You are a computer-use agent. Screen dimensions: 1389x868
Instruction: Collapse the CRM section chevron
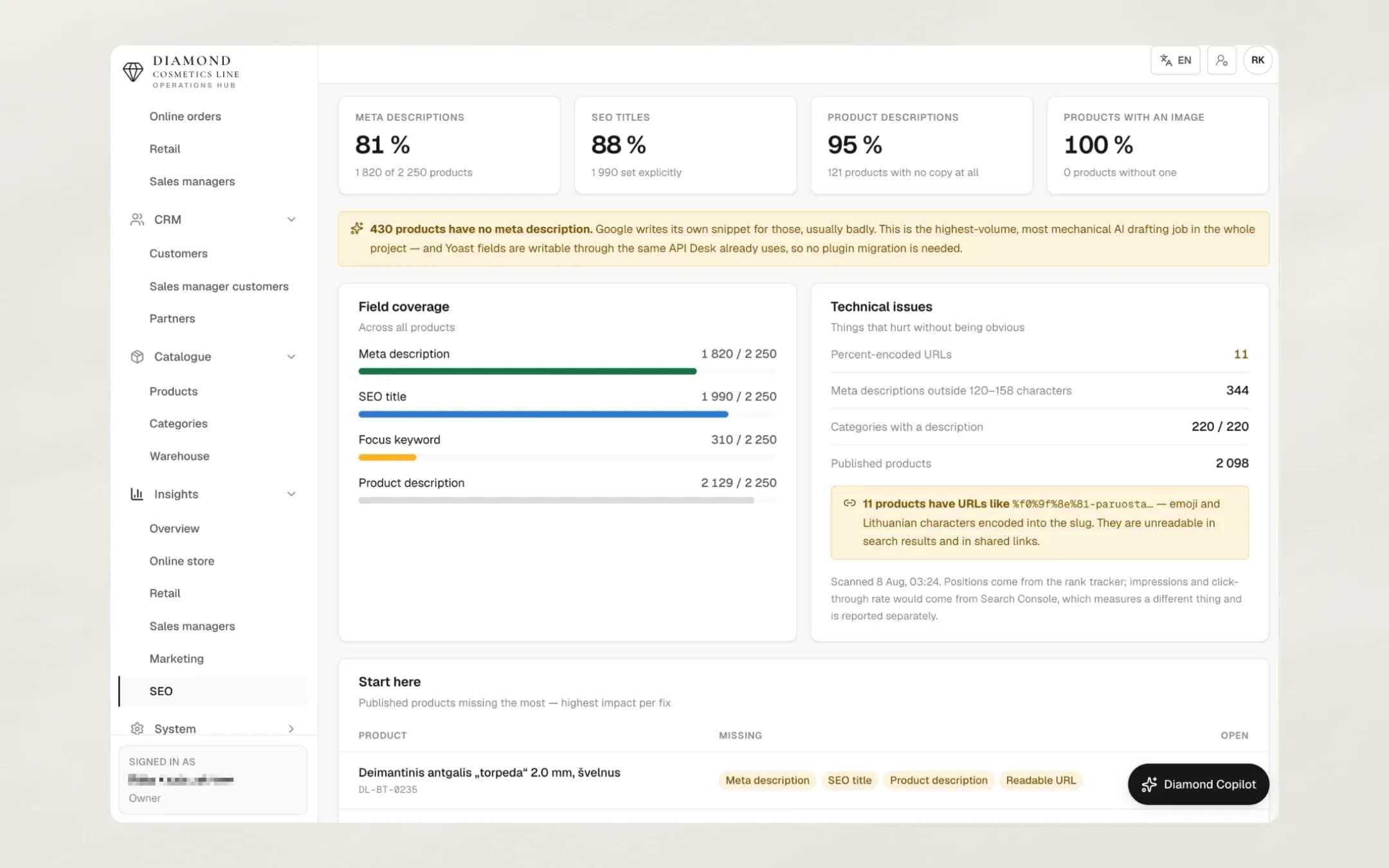click(291, 220)
